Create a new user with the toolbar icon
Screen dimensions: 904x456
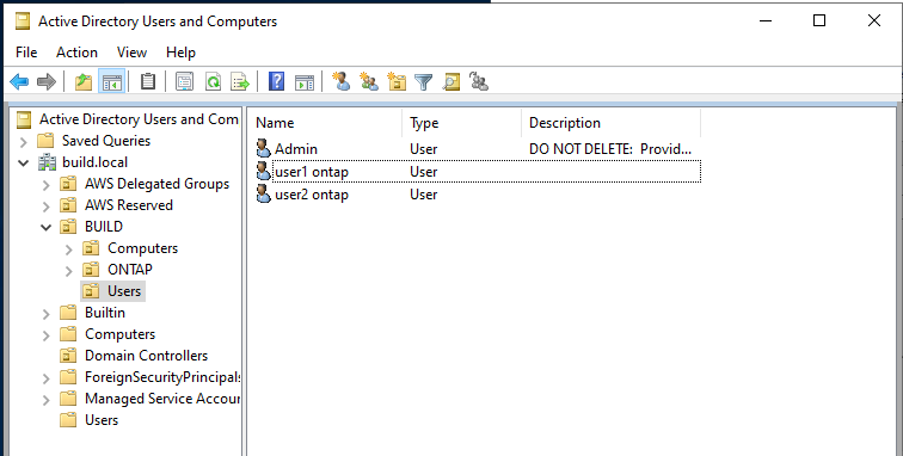pyautogui.click(x=341, y=82)
